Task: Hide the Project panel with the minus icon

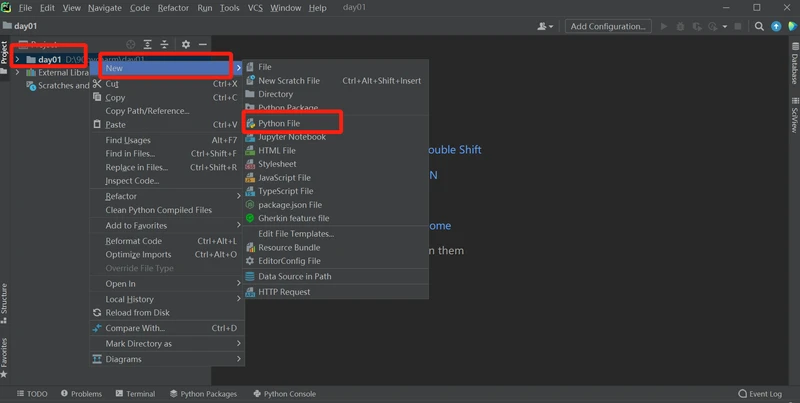Action: tap(203, 45)
